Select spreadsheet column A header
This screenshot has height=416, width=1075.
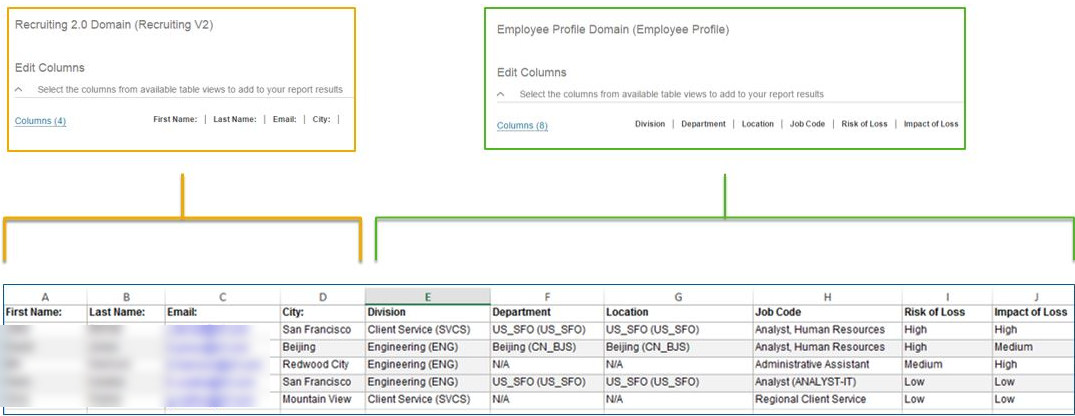pyautogui.click(x=45, y=296)
